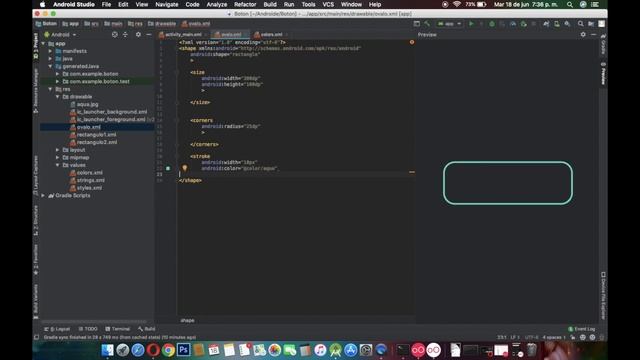Toggle the Build Variants side tab

[36, 301]
